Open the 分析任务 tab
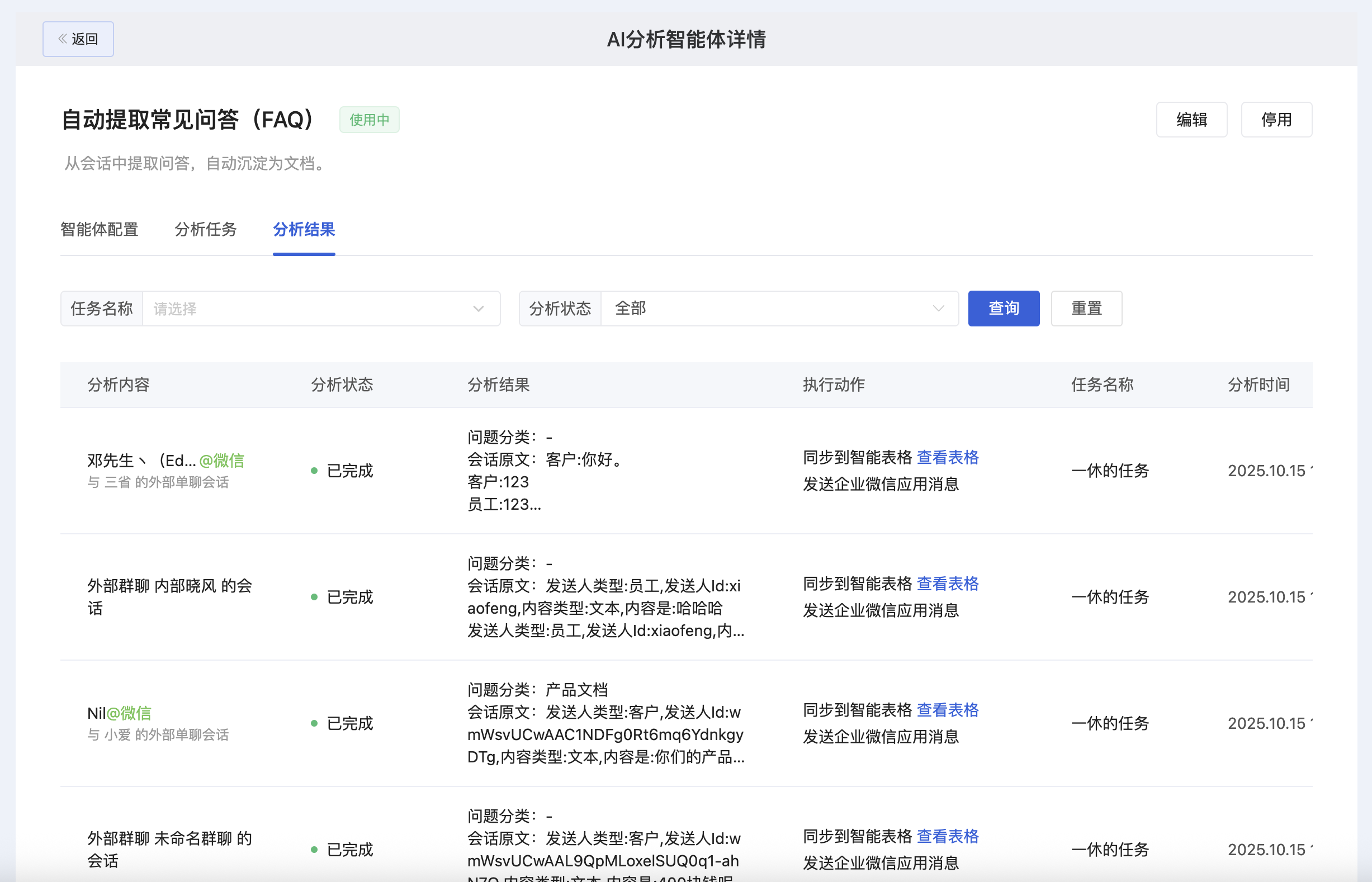Screen dimensions: 1372x882 206,230
